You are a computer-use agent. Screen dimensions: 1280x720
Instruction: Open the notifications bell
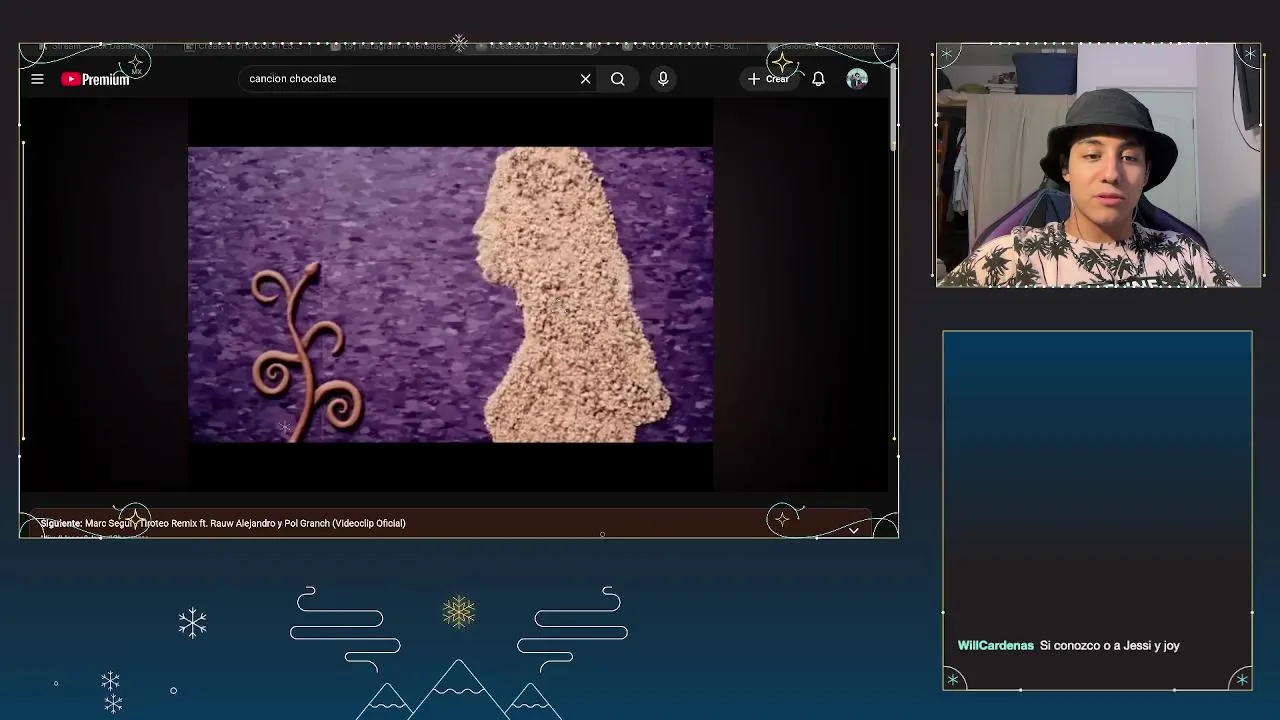(x=819, y=79)
